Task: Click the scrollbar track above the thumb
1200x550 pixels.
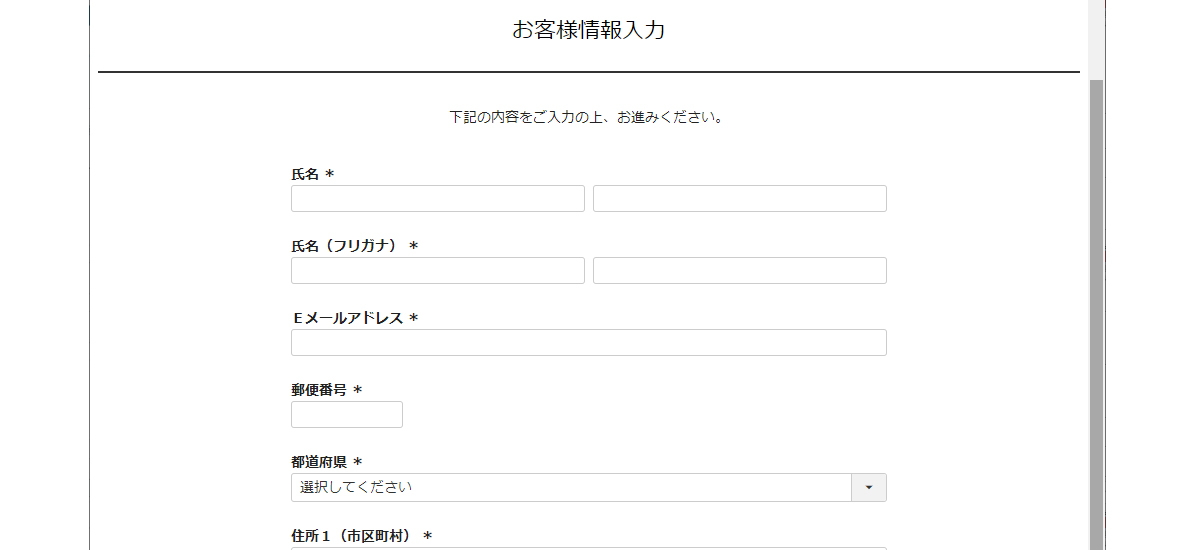Action: pyautogui.click(x=1096, y=40)
